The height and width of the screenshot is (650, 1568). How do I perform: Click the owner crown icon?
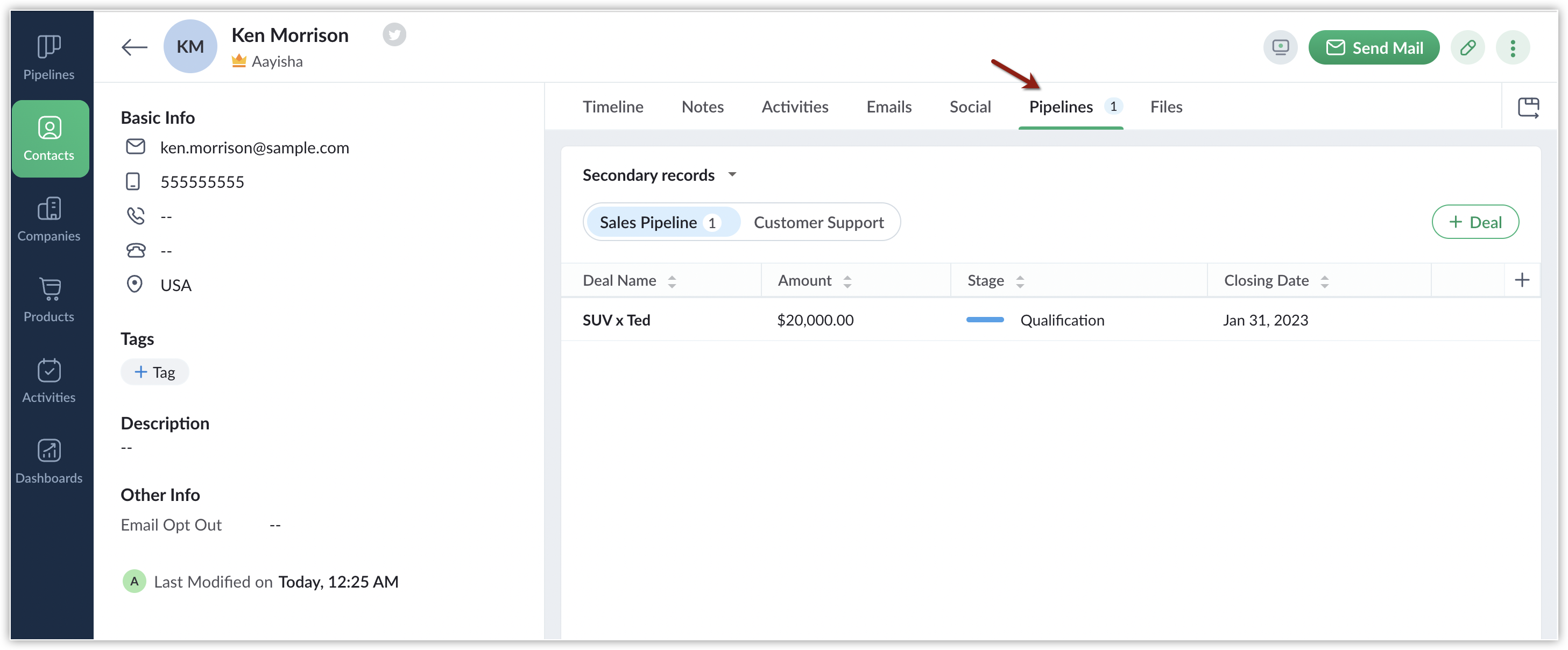(238, 61)
